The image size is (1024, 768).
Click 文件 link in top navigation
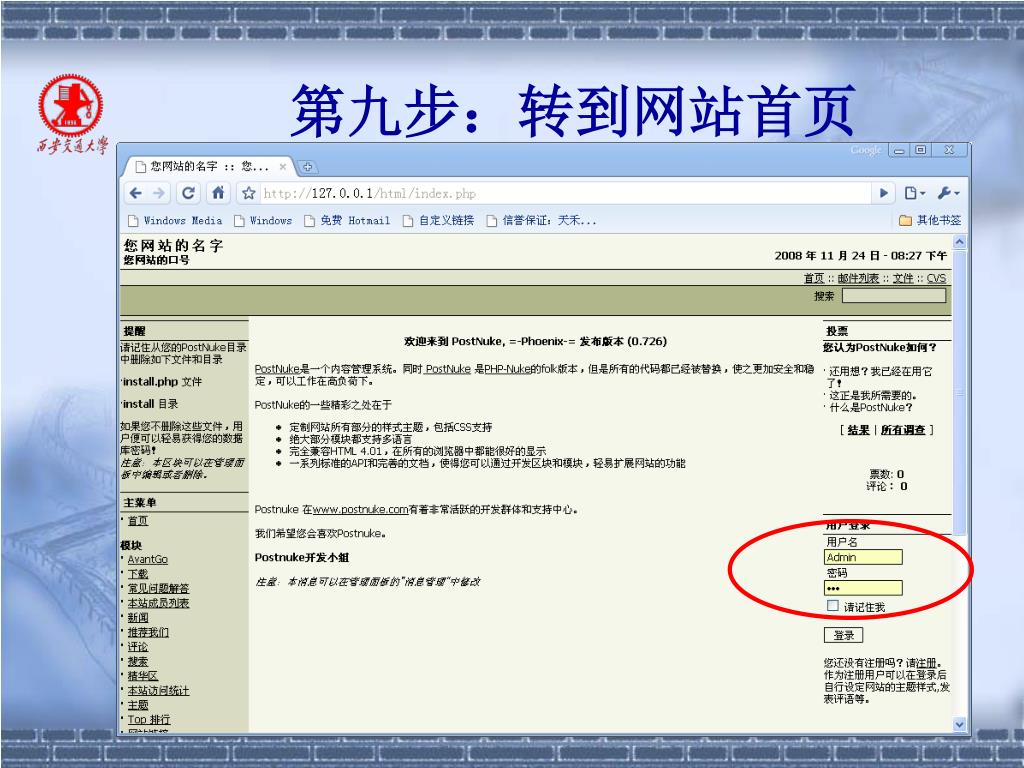click(x=903, y=278)
